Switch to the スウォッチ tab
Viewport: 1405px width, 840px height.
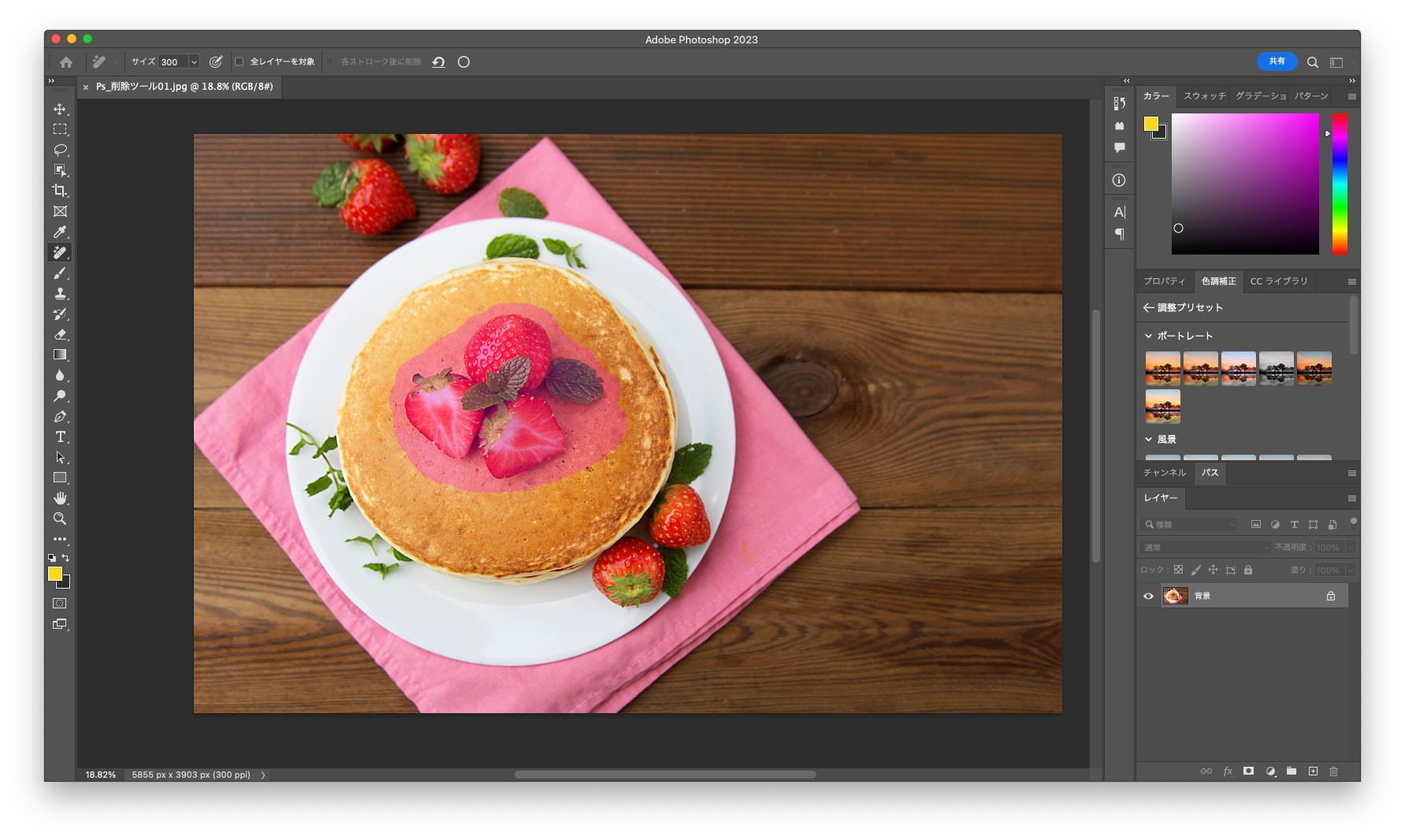pos(1204,96)
